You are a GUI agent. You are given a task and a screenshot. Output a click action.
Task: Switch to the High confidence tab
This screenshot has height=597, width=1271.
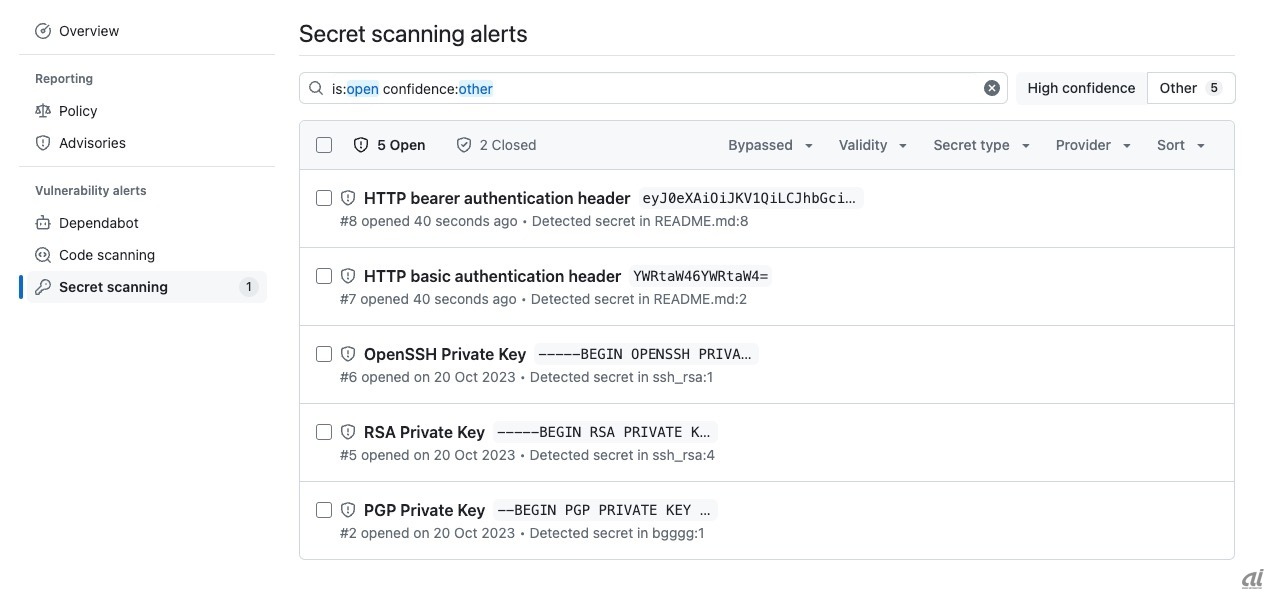click(x=1081, y=88)
